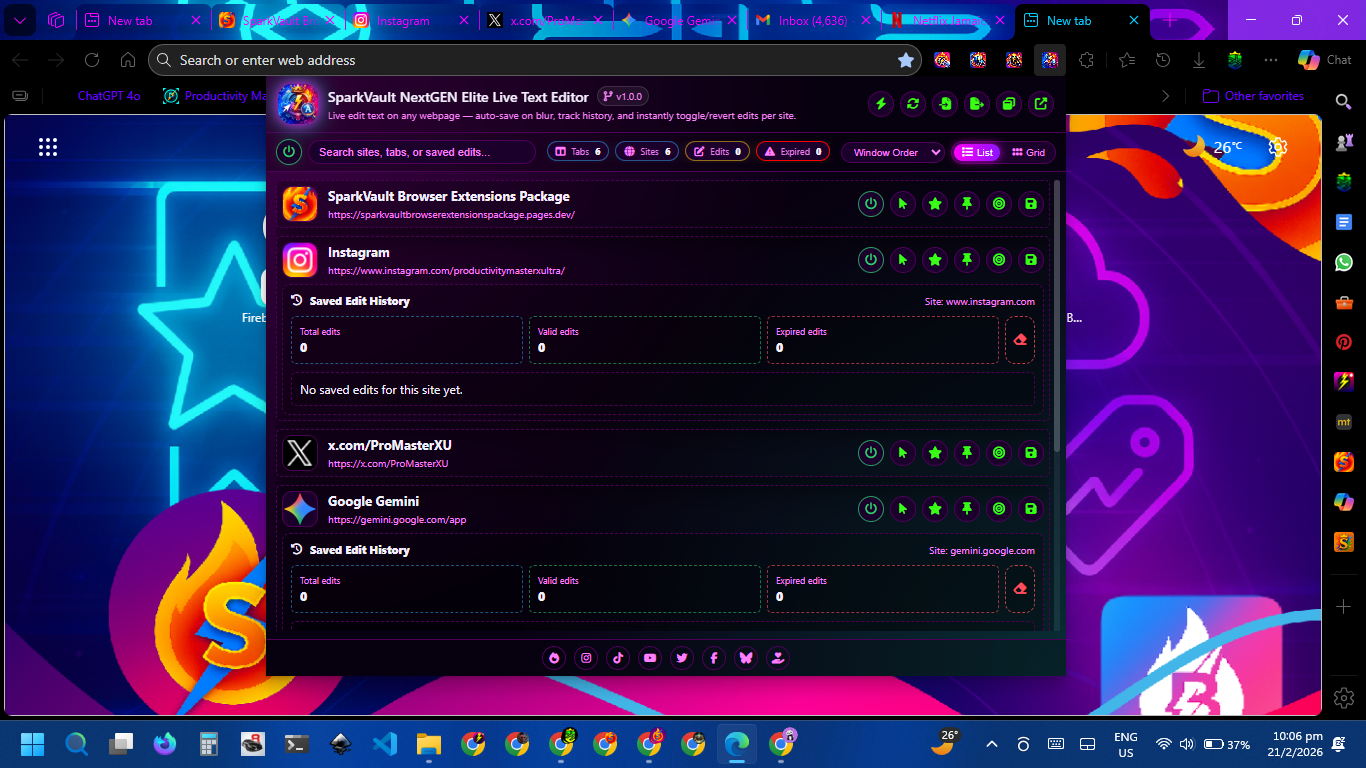Viewport: 1366px width, 768px height.
Task: Toggle the global power button beside search
Action: point(289,152)
